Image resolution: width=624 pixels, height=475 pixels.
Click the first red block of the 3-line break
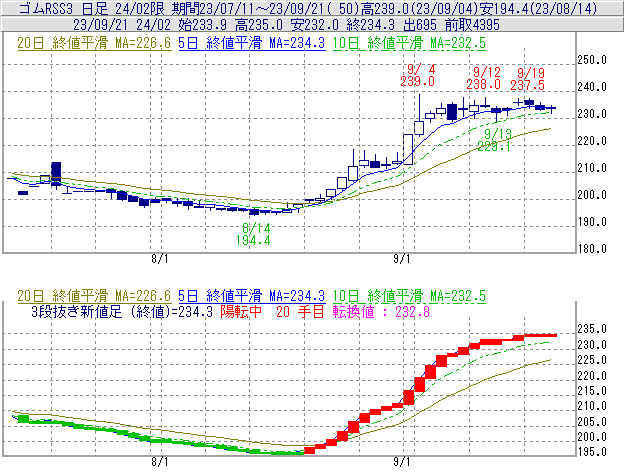[309, 450]
